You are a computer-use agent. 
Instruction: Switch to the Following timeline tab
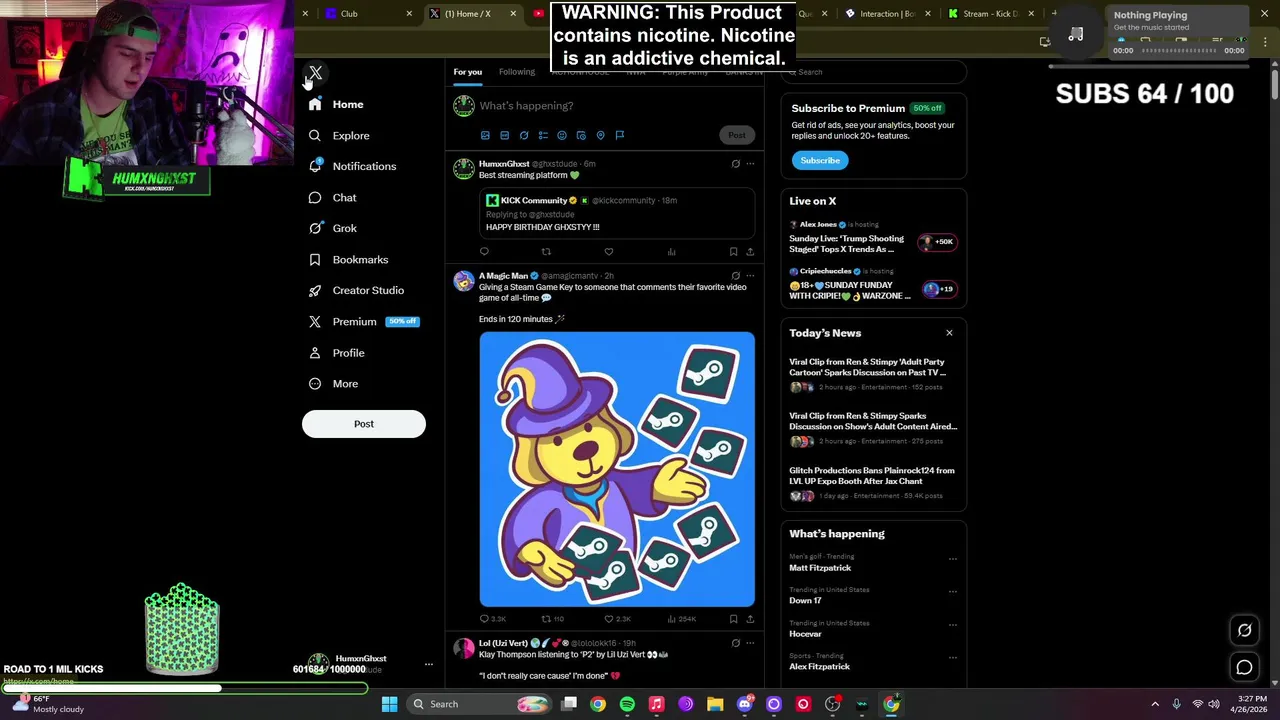tap(517, 72)
